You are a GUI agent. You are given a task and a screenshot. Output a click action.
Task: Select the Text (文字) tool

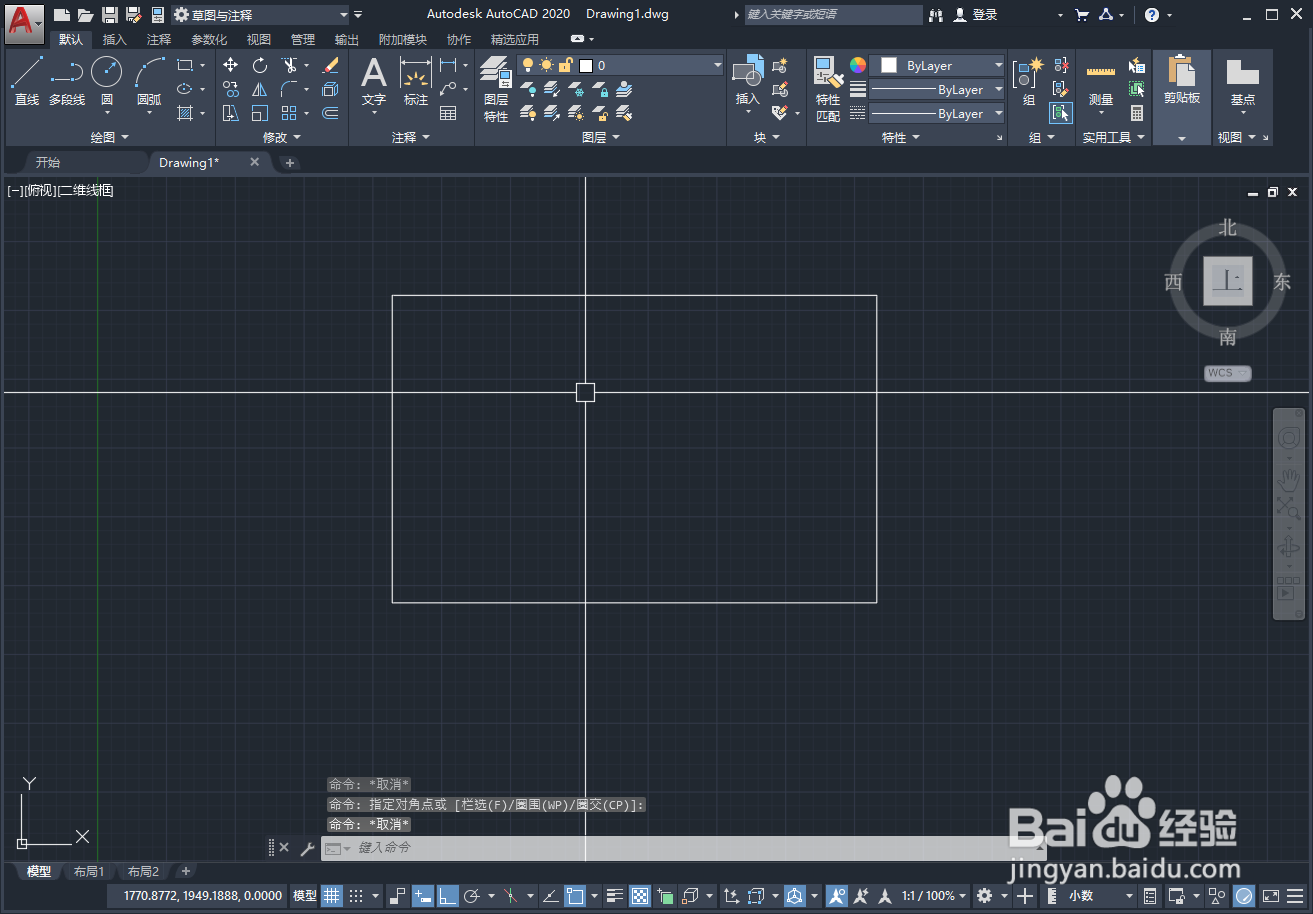click(374, 80)
